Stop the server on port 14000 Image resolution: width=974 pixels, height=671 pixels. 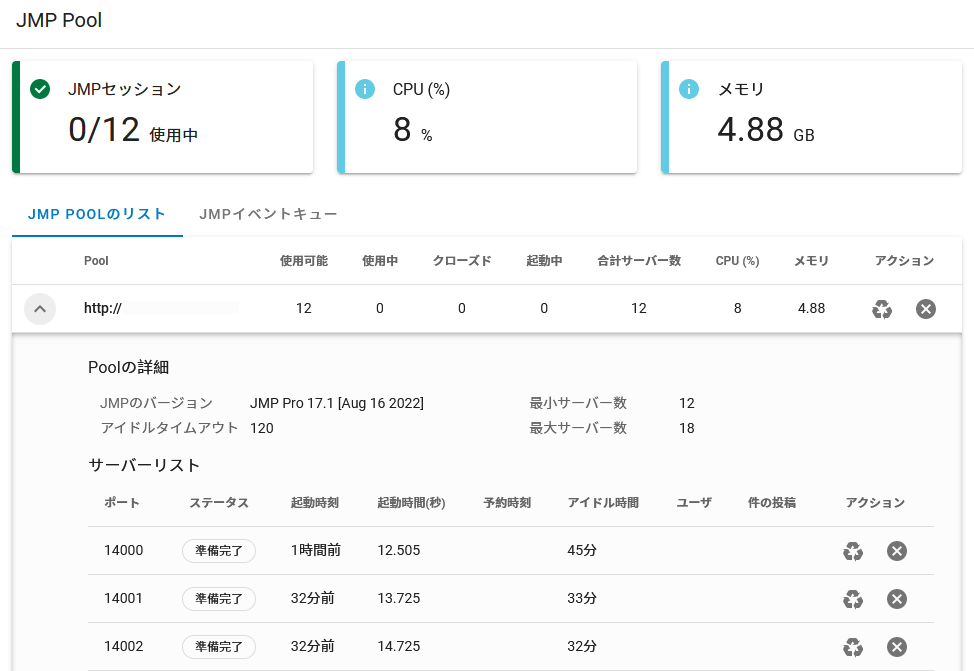pos(897,551)
